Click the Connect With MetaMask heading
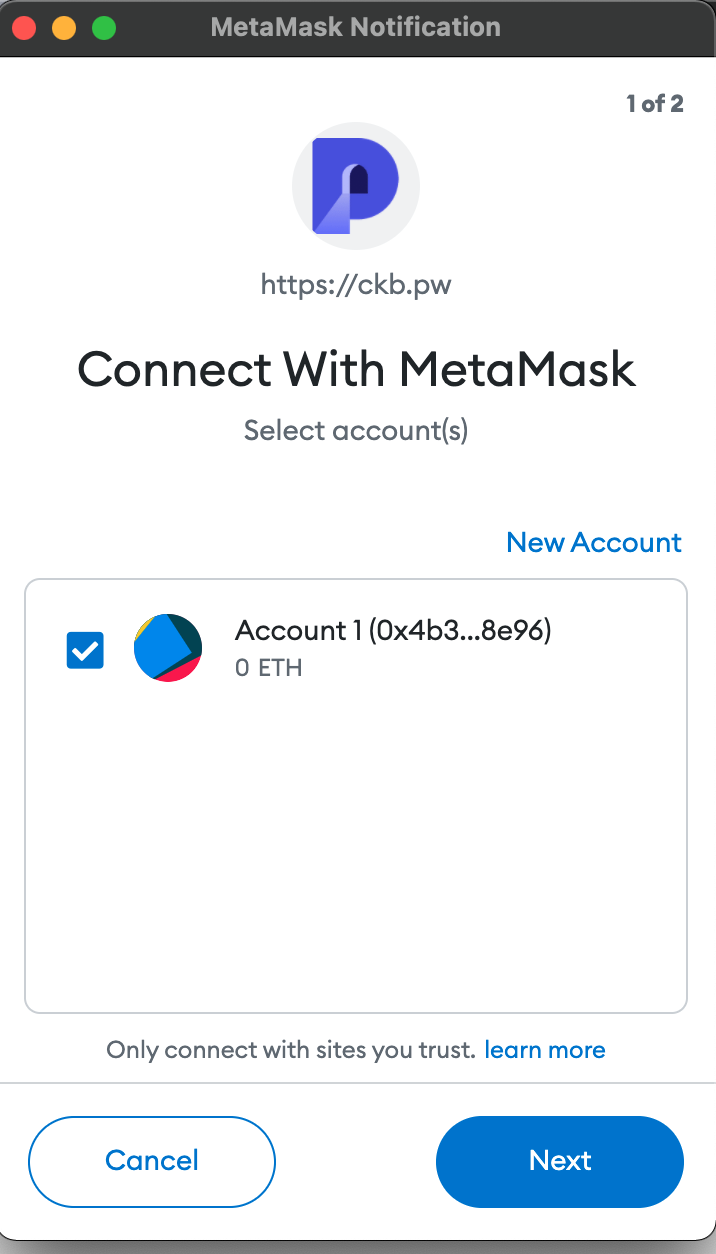This screenshot has height=1254, width=716. (357, 369)
